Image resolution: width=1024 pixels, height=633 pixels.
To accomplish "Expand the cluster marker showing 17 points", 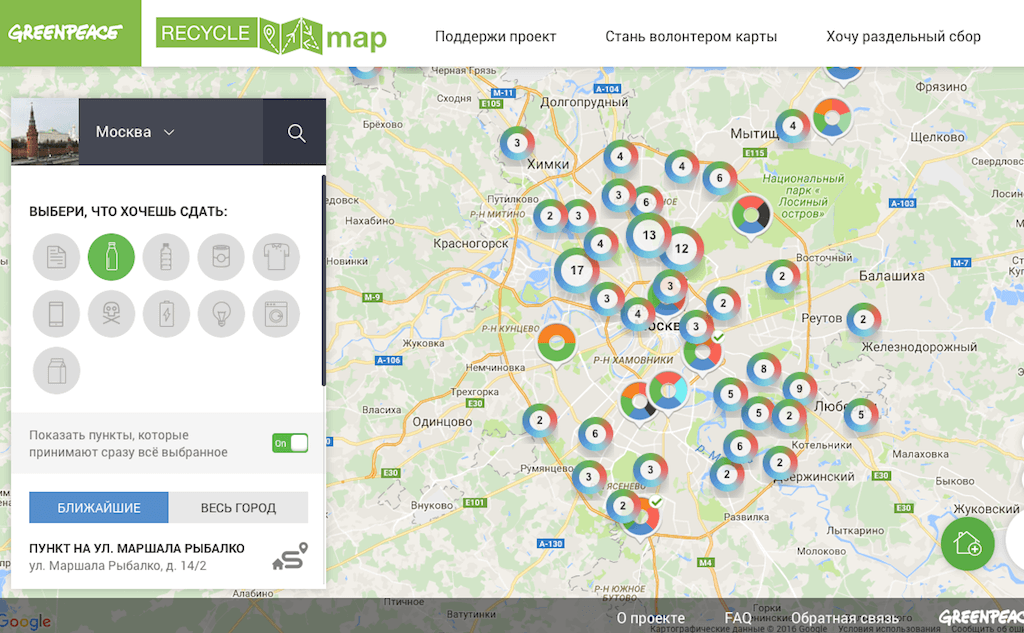I will coord(577,270).
